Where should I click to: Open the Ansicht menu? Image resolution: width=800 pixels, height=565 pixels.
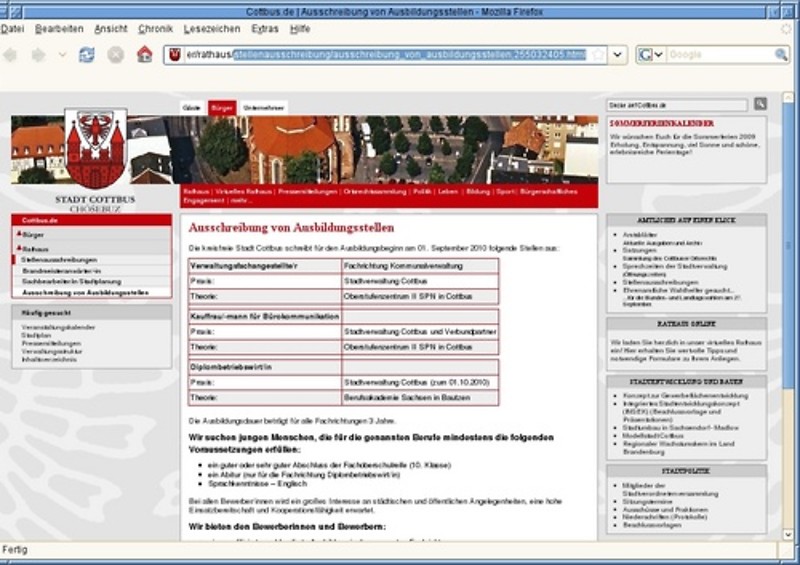111,29
